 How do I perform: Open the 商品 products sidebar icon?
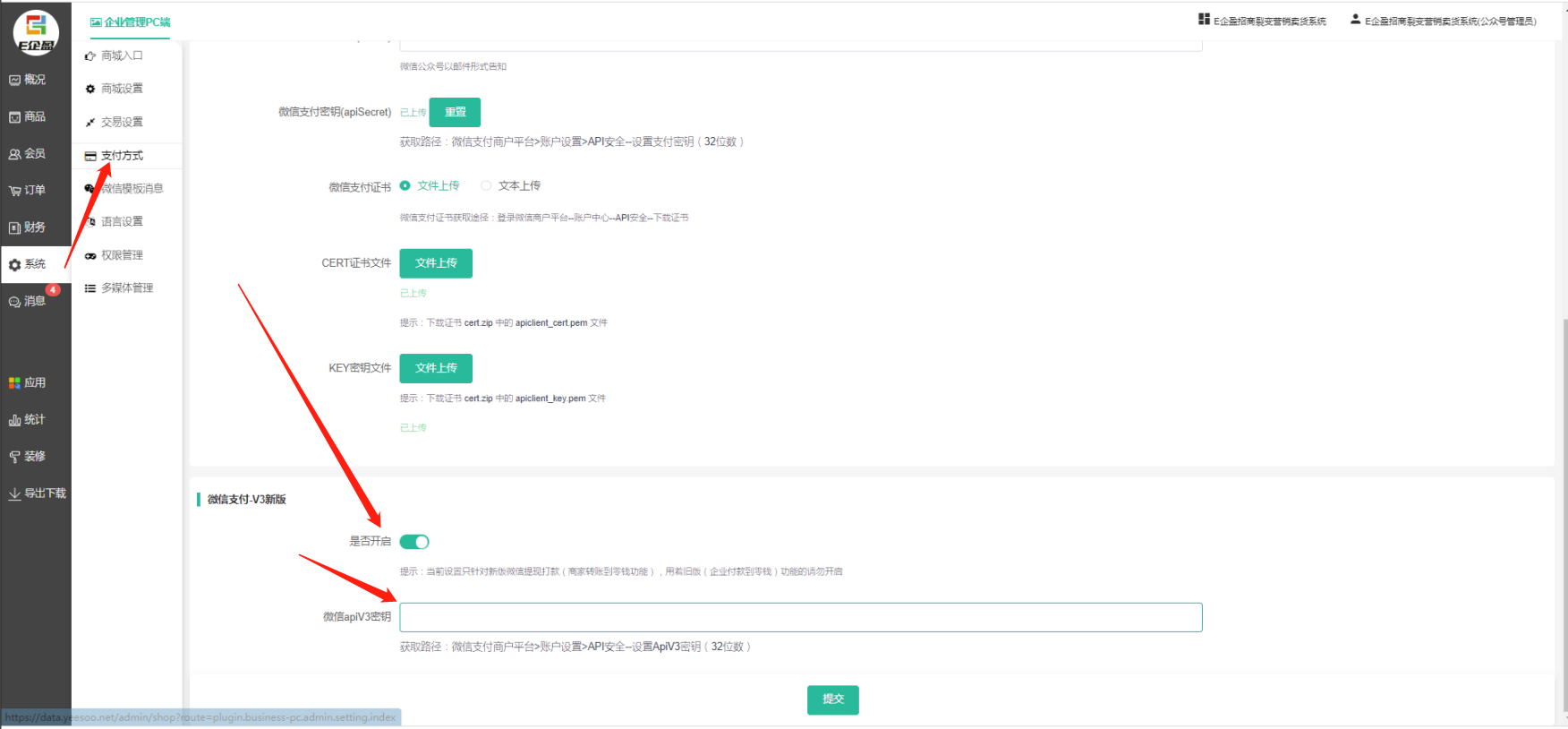tap(15, 117)
